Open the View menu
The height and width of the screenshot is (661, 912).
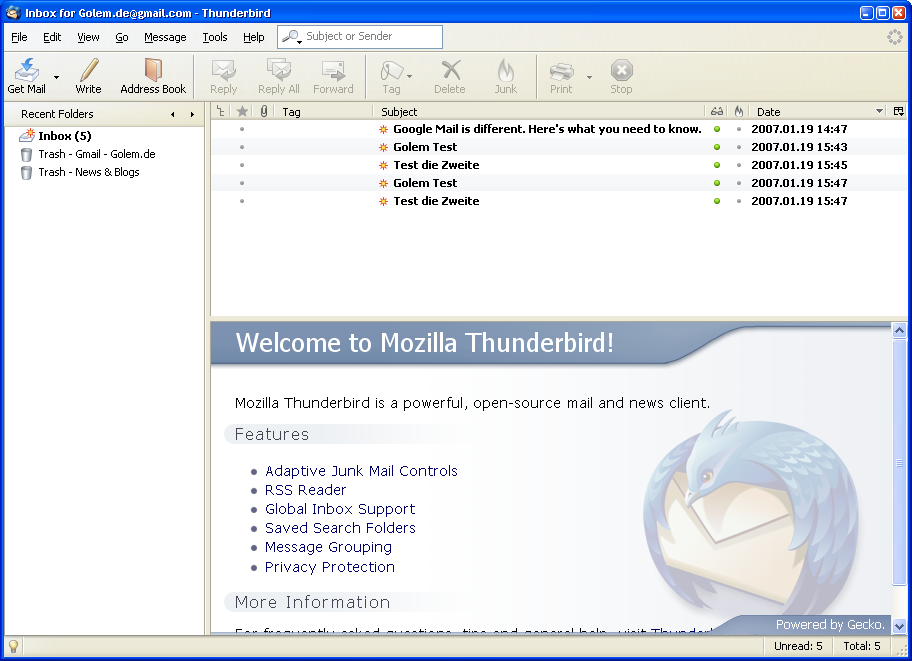pos(88,37)
